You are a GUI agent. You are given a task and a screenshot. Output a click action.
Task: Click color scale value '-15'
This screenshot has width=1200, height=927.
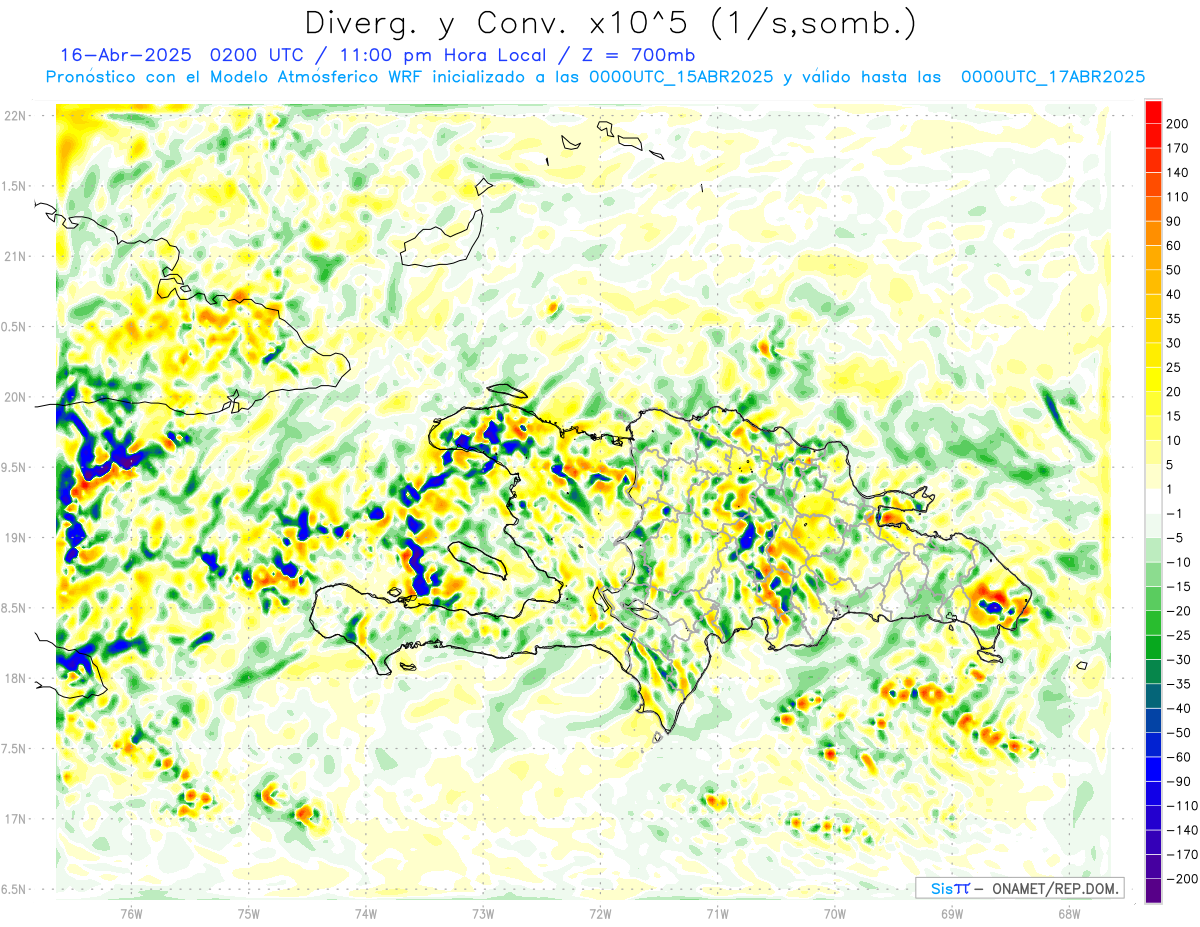[1178, 587]
